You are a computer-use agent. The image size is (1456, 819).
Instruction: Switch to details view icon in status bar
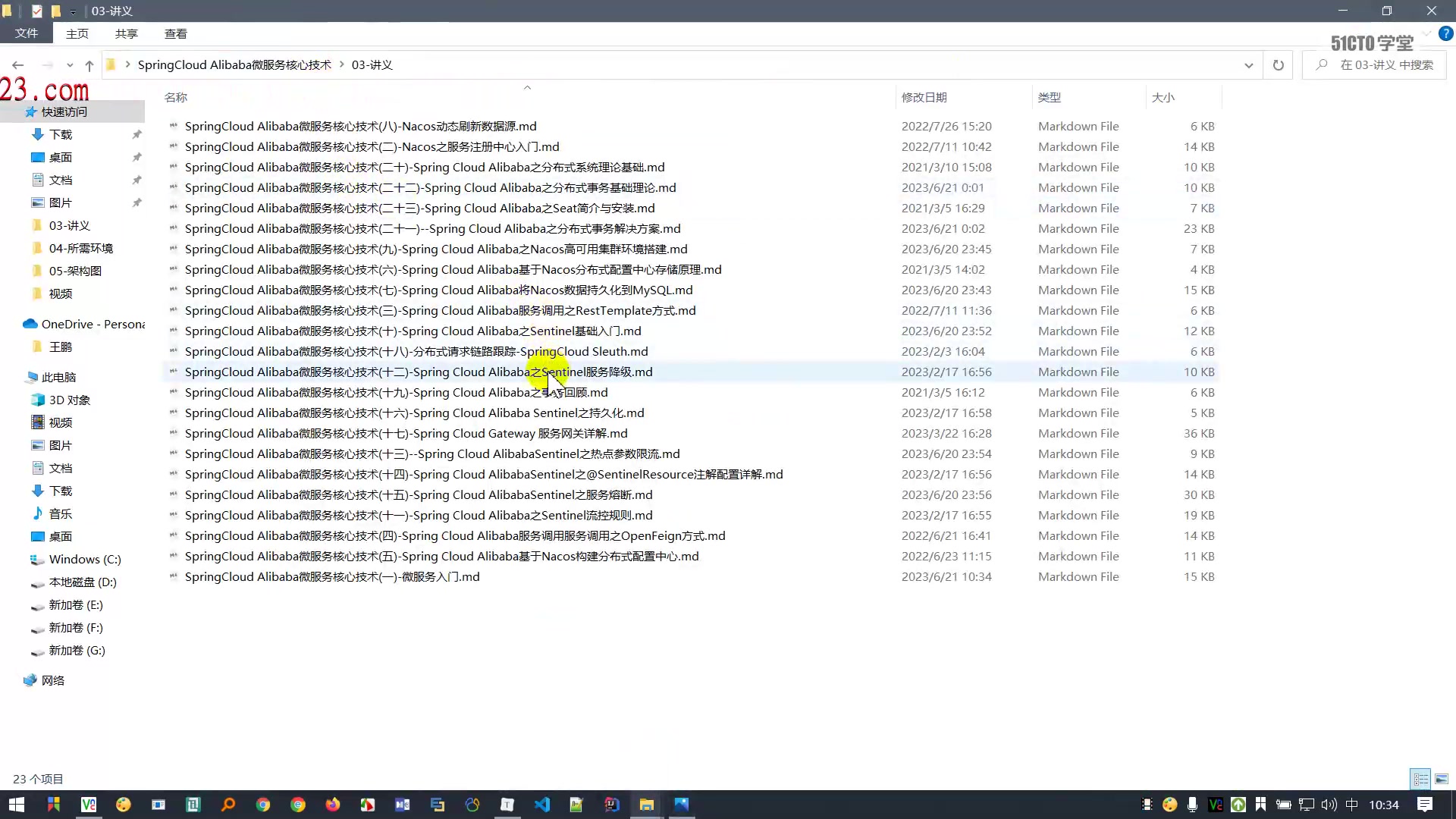coord(1420,779)
